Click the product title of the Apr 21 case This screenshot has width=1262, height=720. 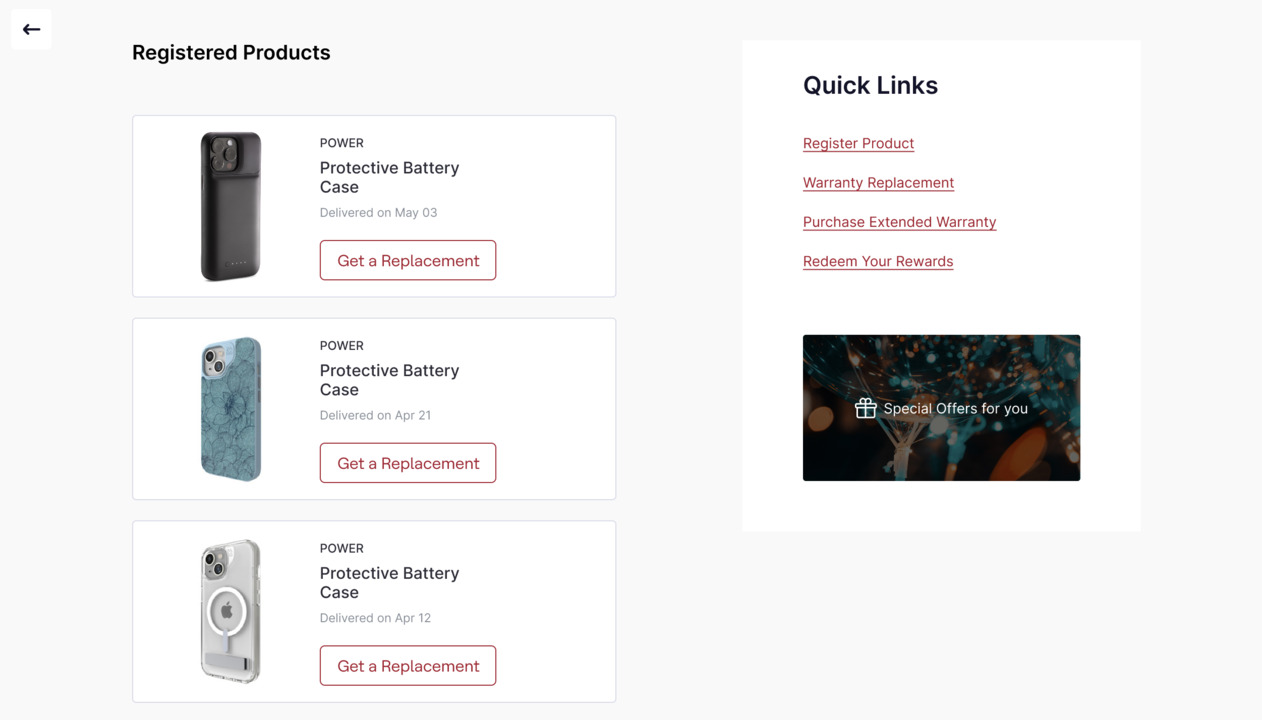(389, 380)
